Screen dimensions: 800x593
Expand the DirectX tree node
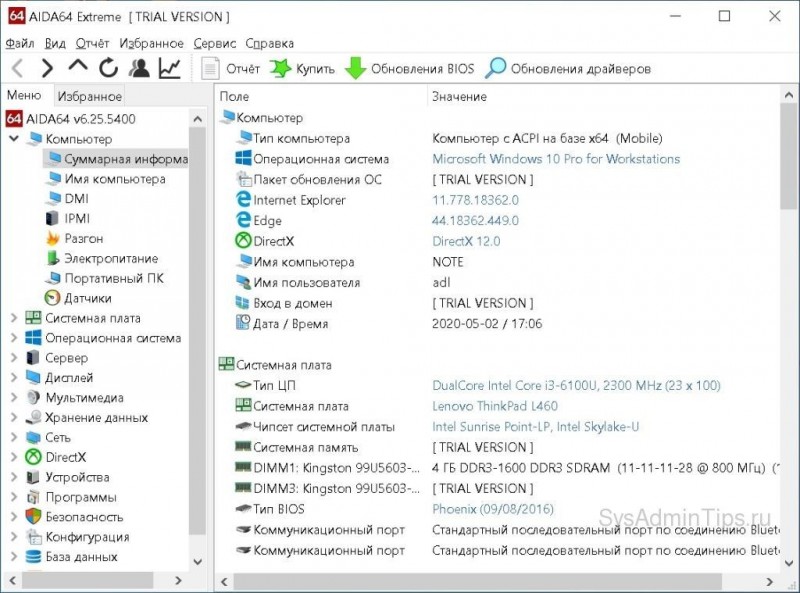(14, 457)
